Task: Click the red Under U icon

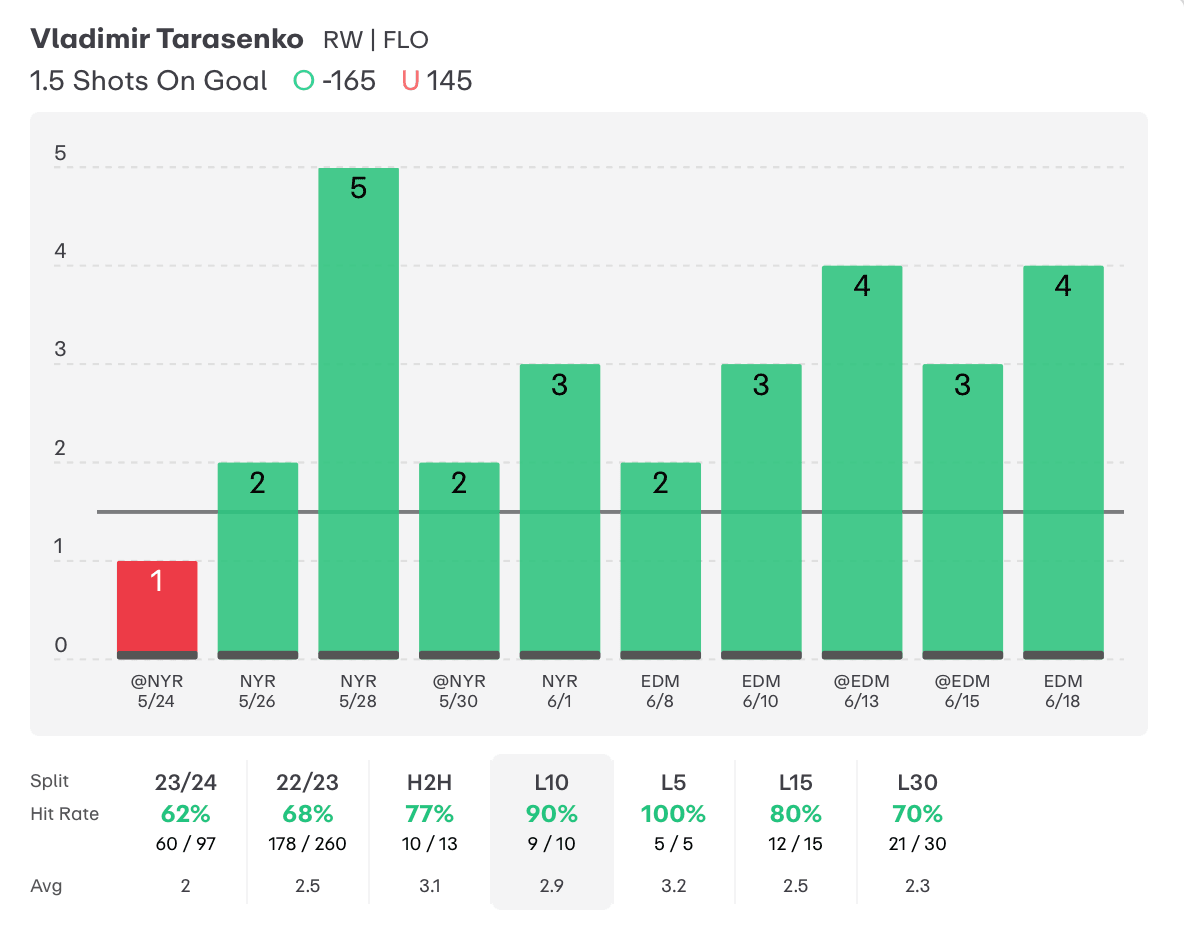Action: pyautogui.click(x=410, y=81)
